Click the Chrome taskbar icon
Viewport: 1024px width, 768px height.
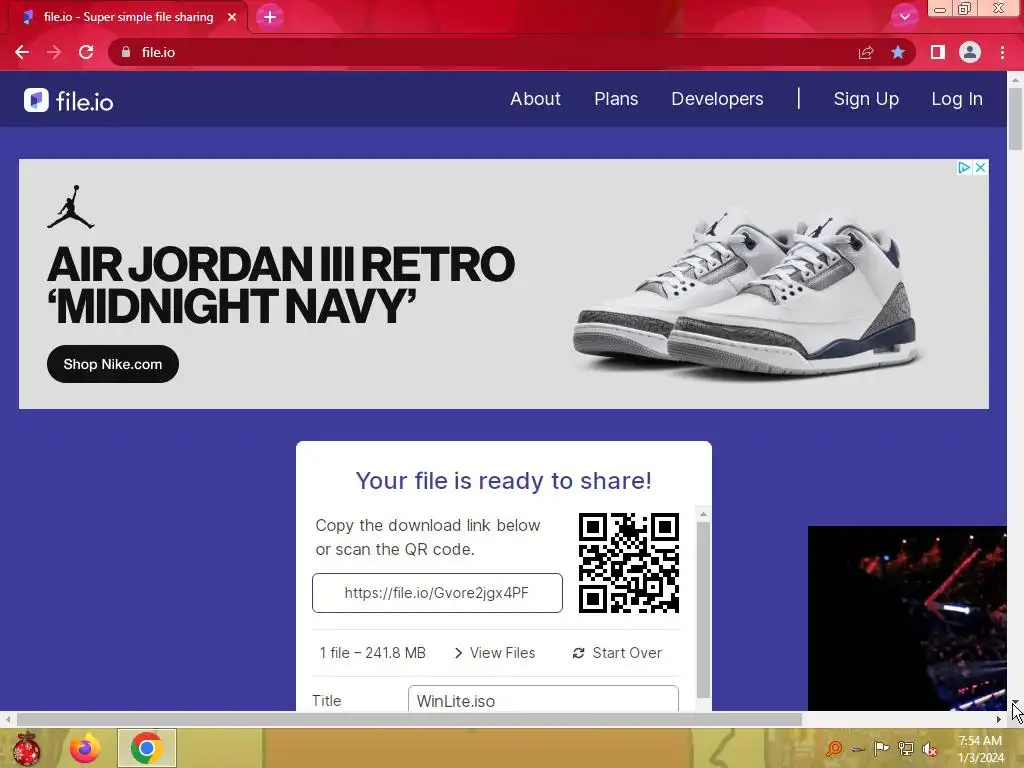146,748
